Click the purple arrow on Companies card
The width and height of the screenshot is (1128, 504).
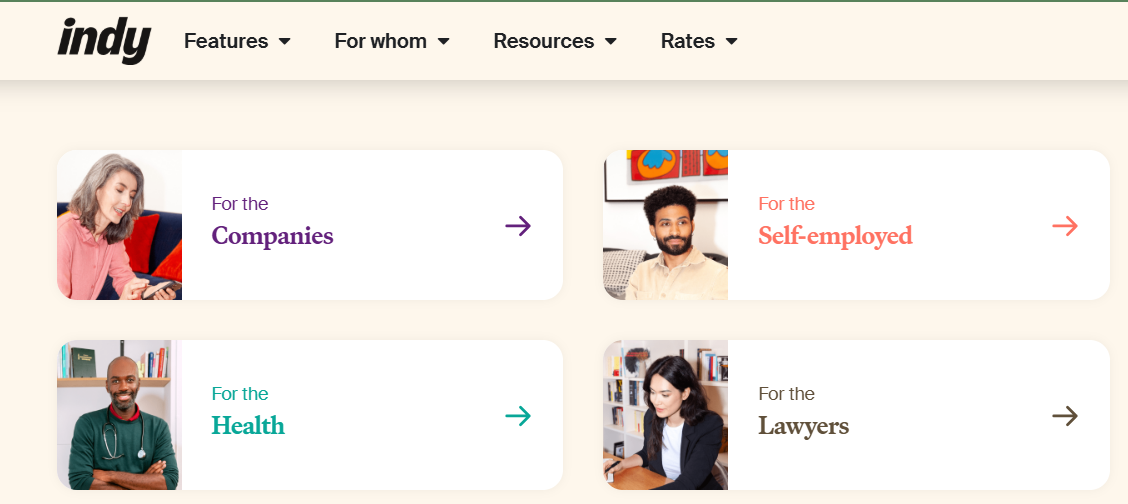[x=518, y=226]
